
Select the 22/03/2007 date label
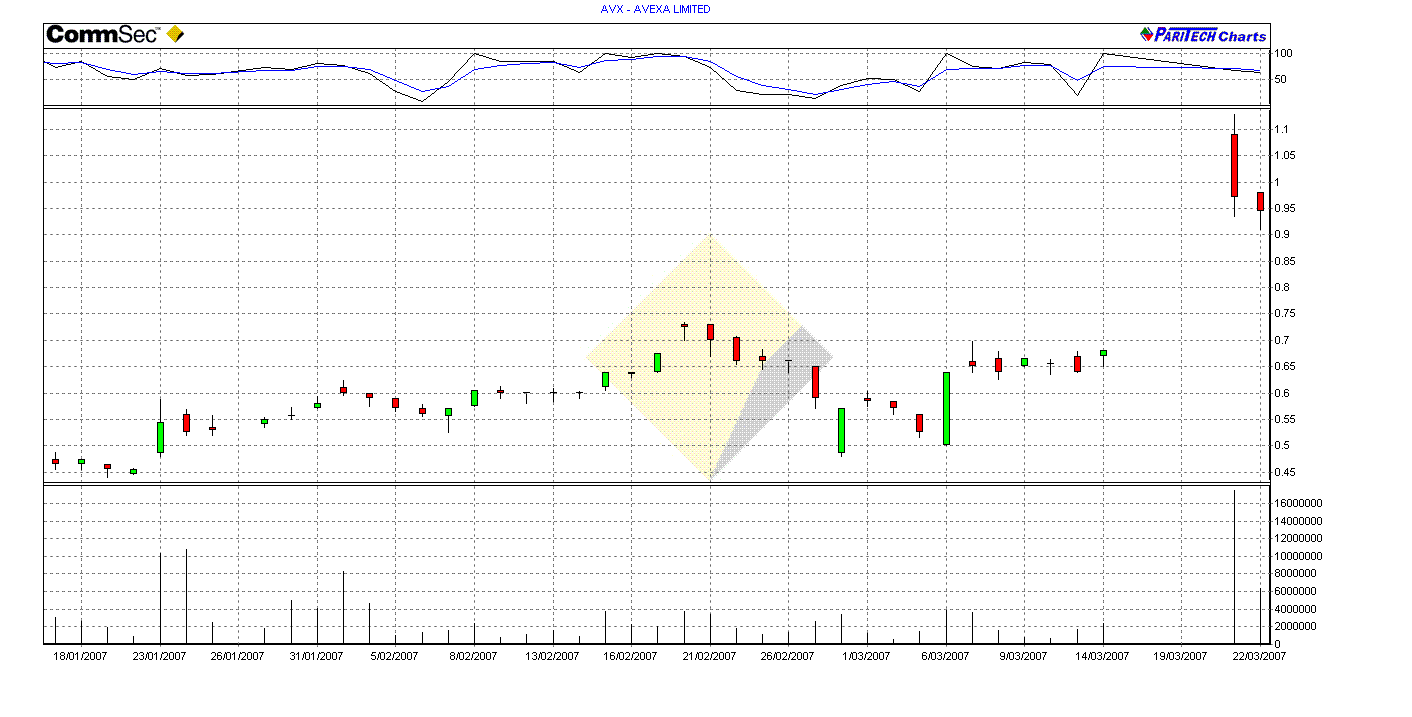tap(1258, 656)
